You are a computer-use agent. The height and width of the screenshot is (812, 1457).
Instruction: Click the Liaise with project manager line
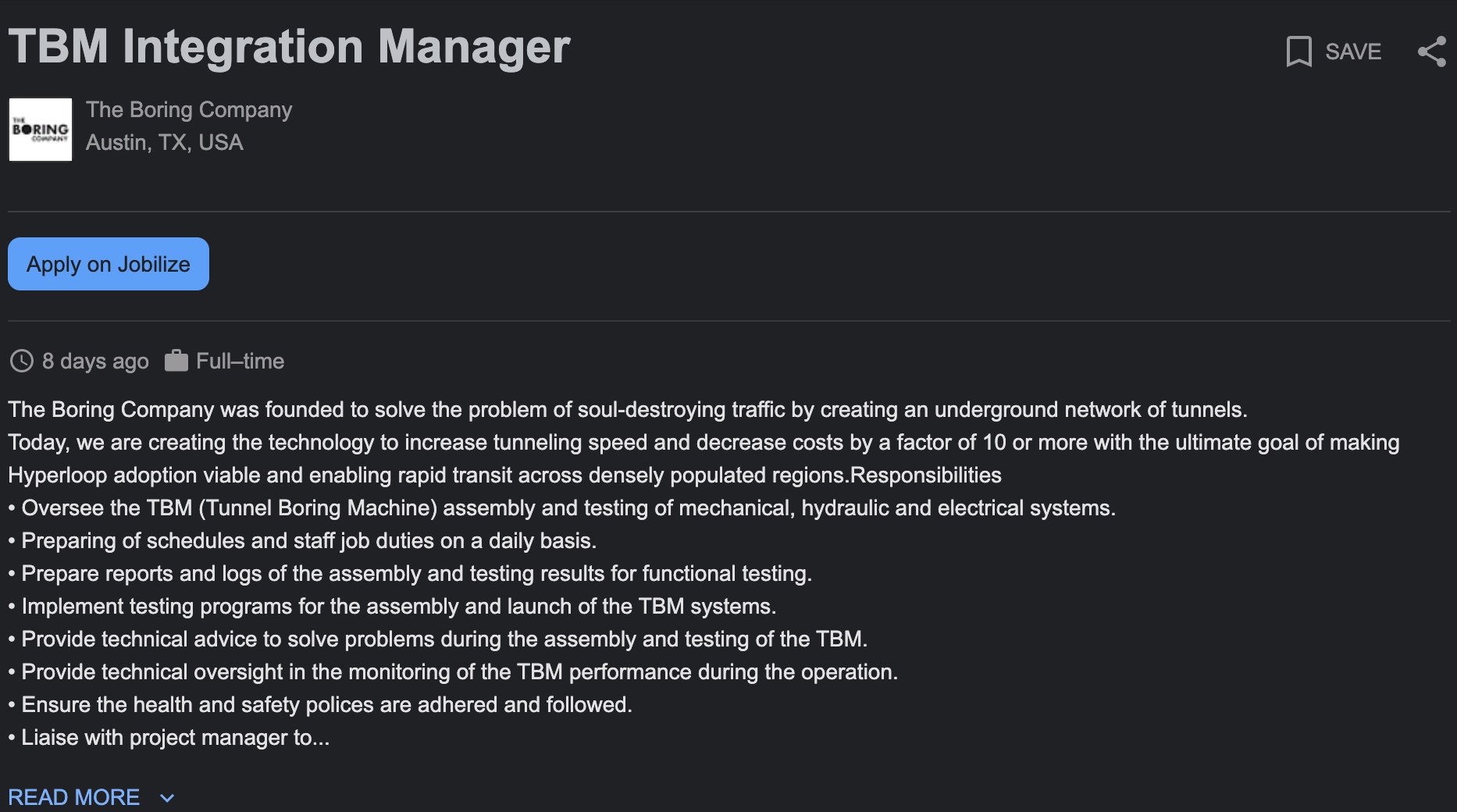pyautogui.click(x=169, y=737)
